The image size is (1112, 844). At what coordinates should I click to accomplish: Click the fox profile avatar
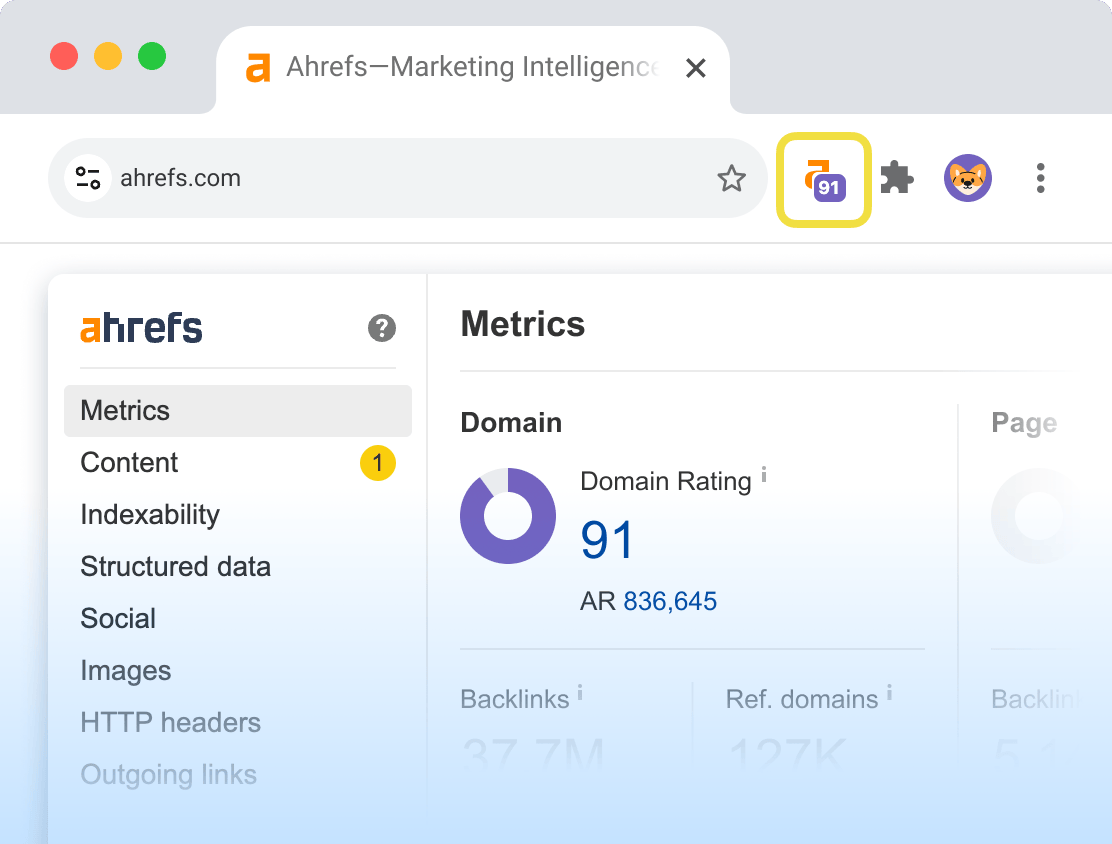pos(967,179)
